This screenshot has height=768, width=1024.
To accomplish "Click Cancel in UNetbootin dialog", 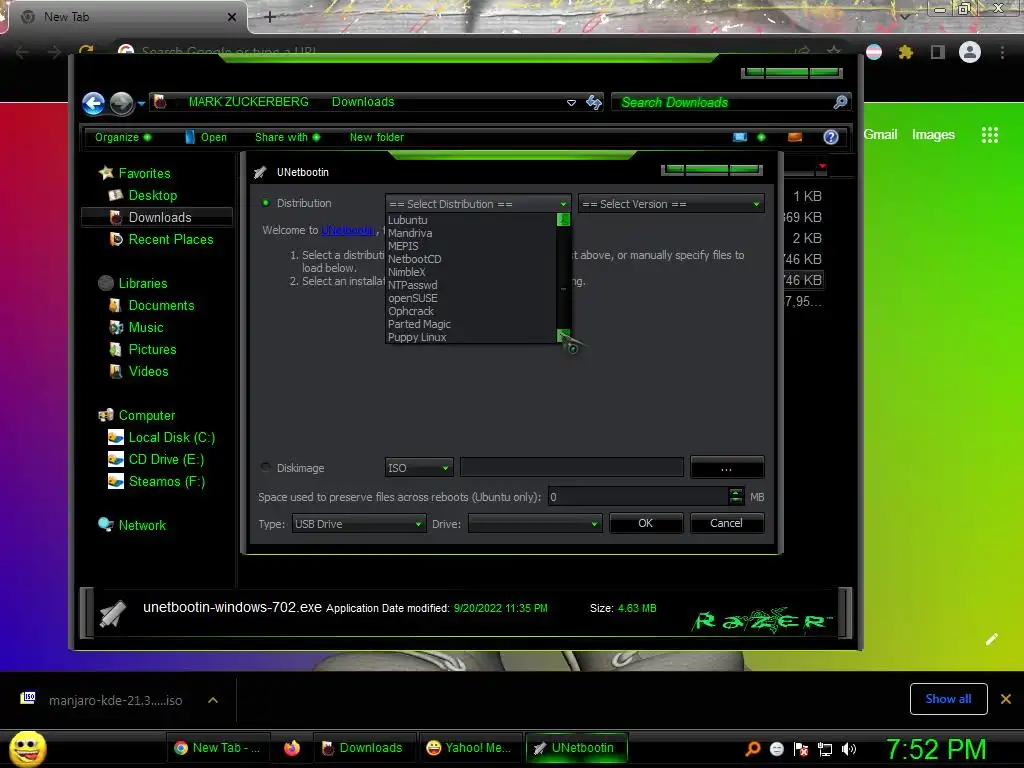I will pyautogui.click(x=726, y=523).
